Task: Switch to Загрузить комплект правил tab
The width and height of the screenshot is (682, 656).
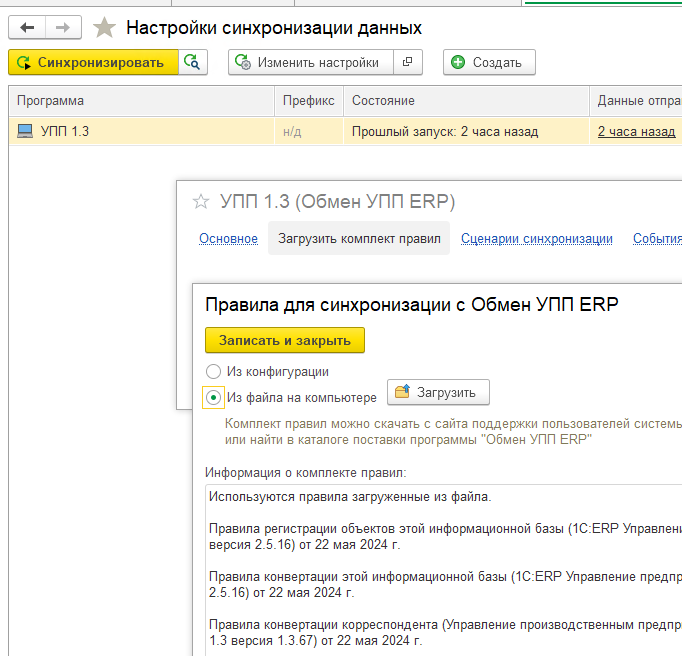Action: [x=359, y=238]
